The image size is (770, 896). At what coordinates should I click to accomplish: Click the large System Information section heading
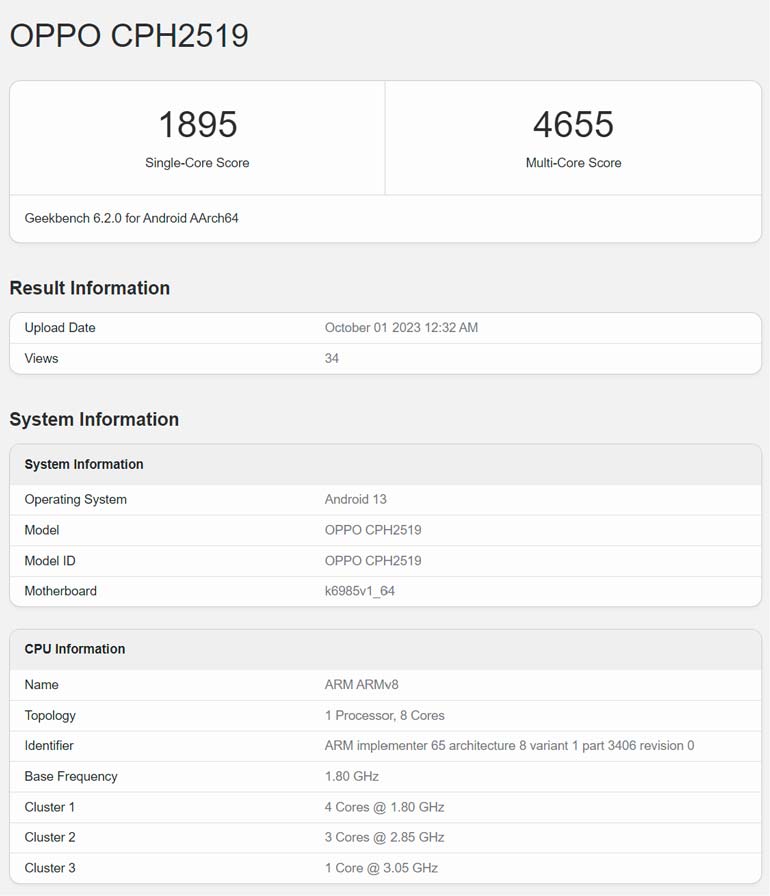click(94, 419)
